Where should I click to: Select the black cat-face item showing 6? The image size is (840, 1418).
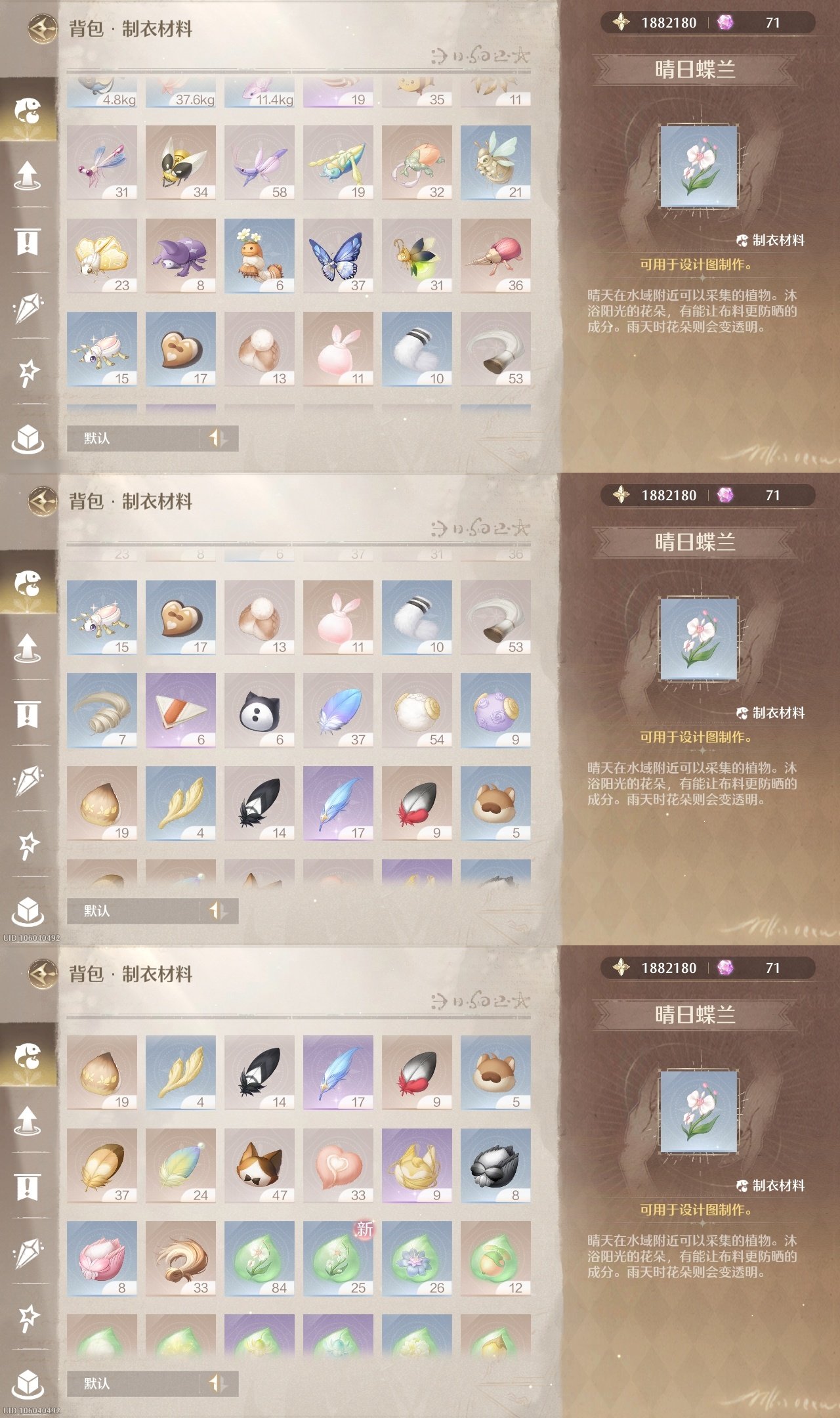259,710
